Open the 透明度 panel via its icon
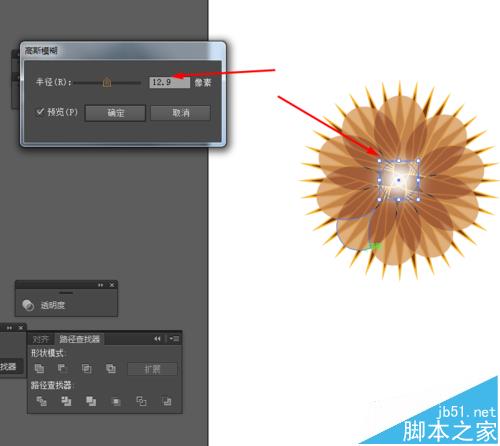500x446 pixels. (28, 305)
